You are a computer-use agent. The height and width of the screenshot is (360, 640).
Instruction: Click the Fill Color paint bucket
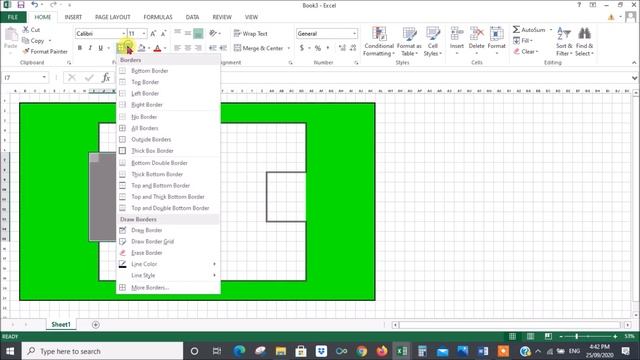(141, 48)
